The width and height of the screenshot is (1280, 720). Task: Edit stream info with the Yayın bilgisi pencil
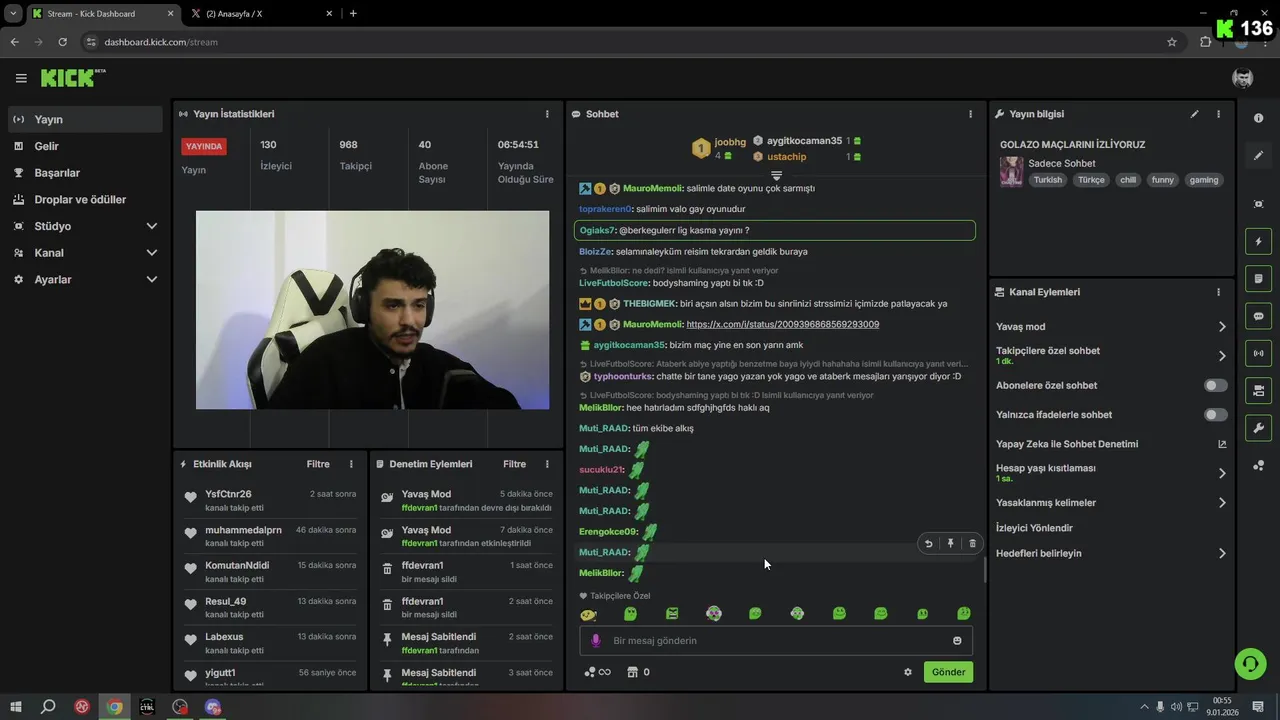tap(1194, 114)
